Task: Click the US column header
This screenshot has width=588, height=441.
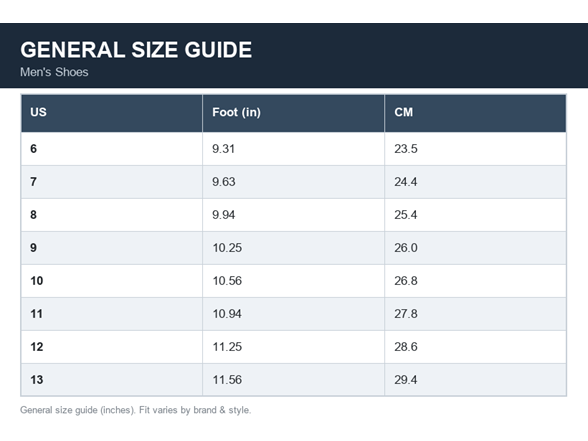Action: click(112, 113)
